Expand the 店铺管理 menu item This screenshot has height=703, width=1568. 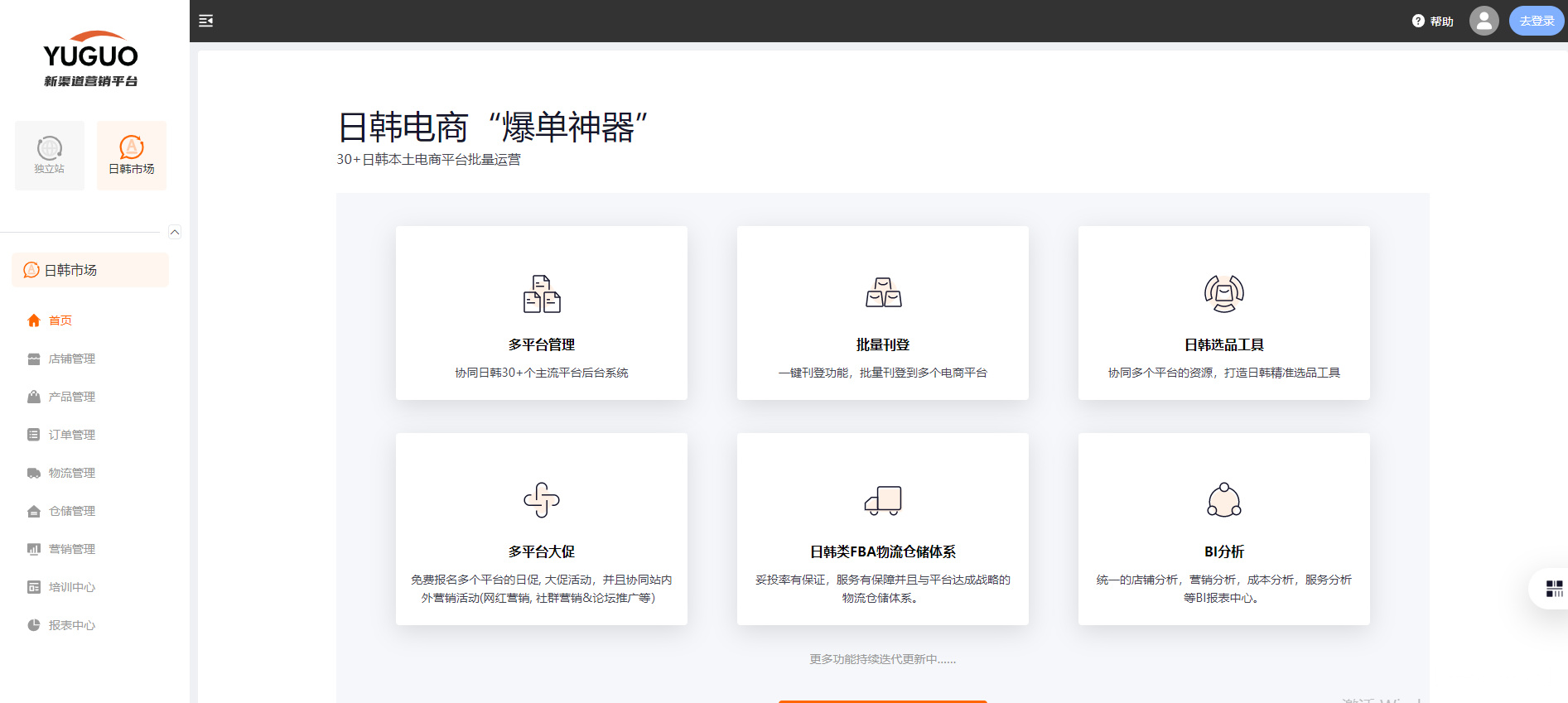click(x=72, y=359)
